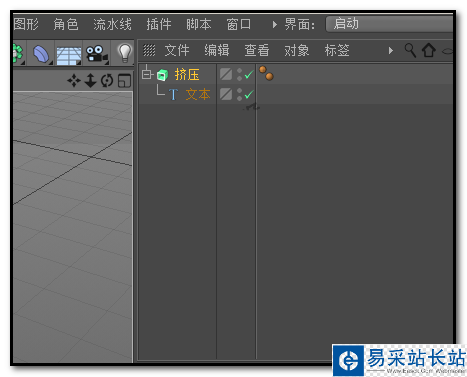Viewport: 467px width, 377px height.
Task: Click the green extrude cube icon
Action: pyautogui.click(x=162, y=75)
